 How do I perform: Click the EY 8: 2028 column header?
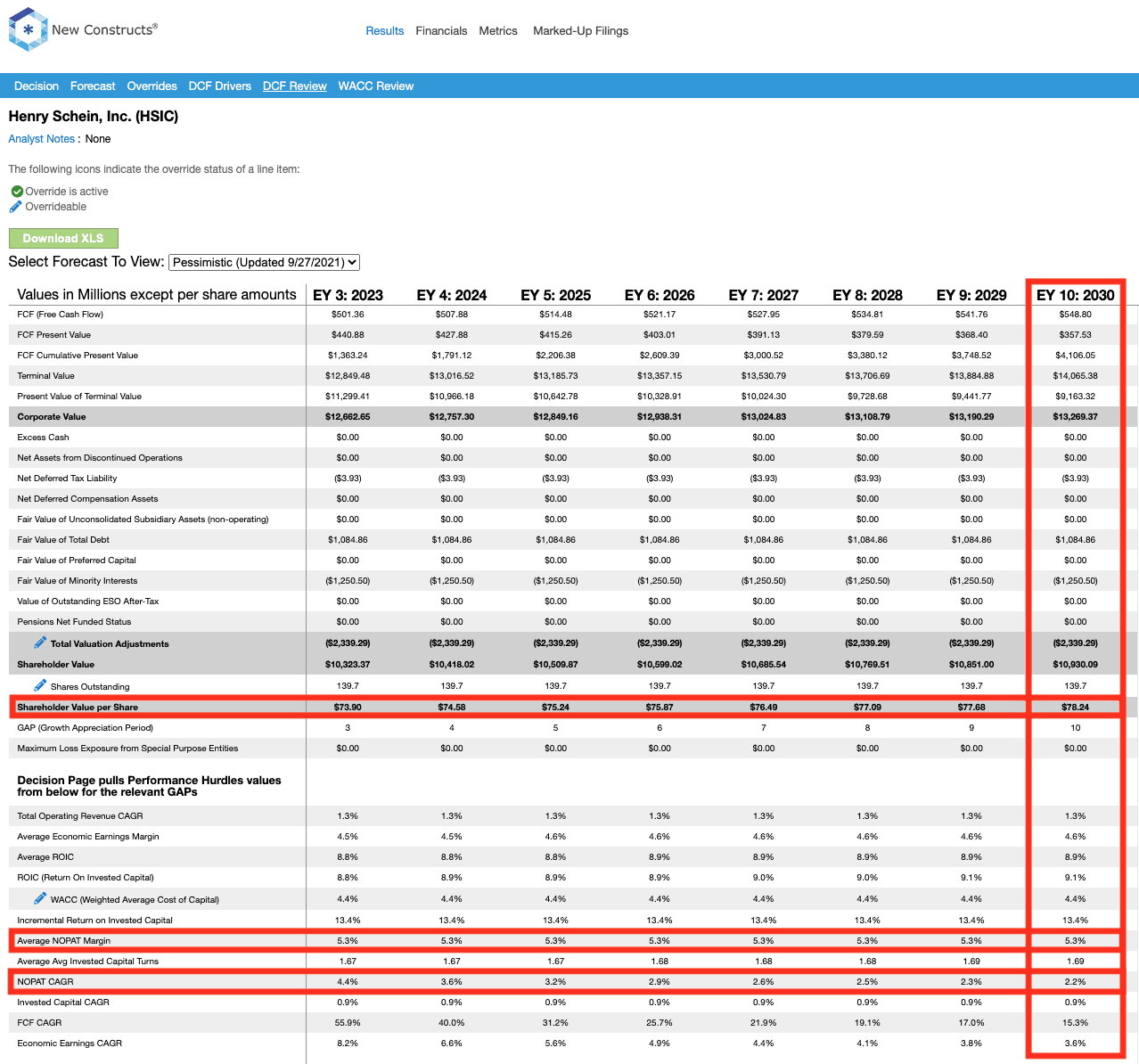867,295
